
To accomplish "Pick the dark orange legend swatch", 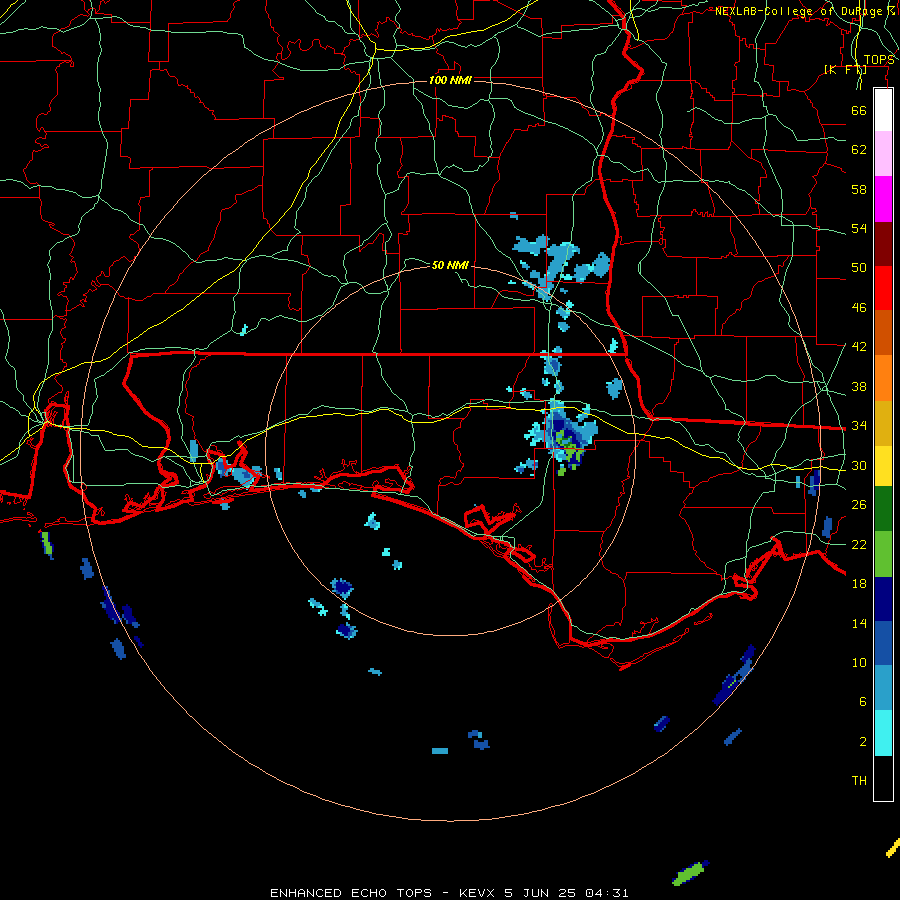I will click(883, 333).
